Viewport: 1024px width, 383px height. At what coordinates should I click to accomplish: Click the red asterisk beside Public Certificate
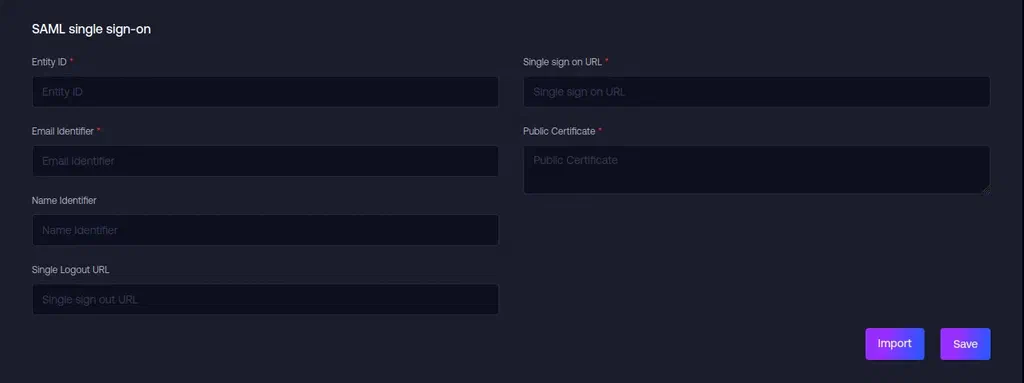pyautogui.click(x=600, y=129)
